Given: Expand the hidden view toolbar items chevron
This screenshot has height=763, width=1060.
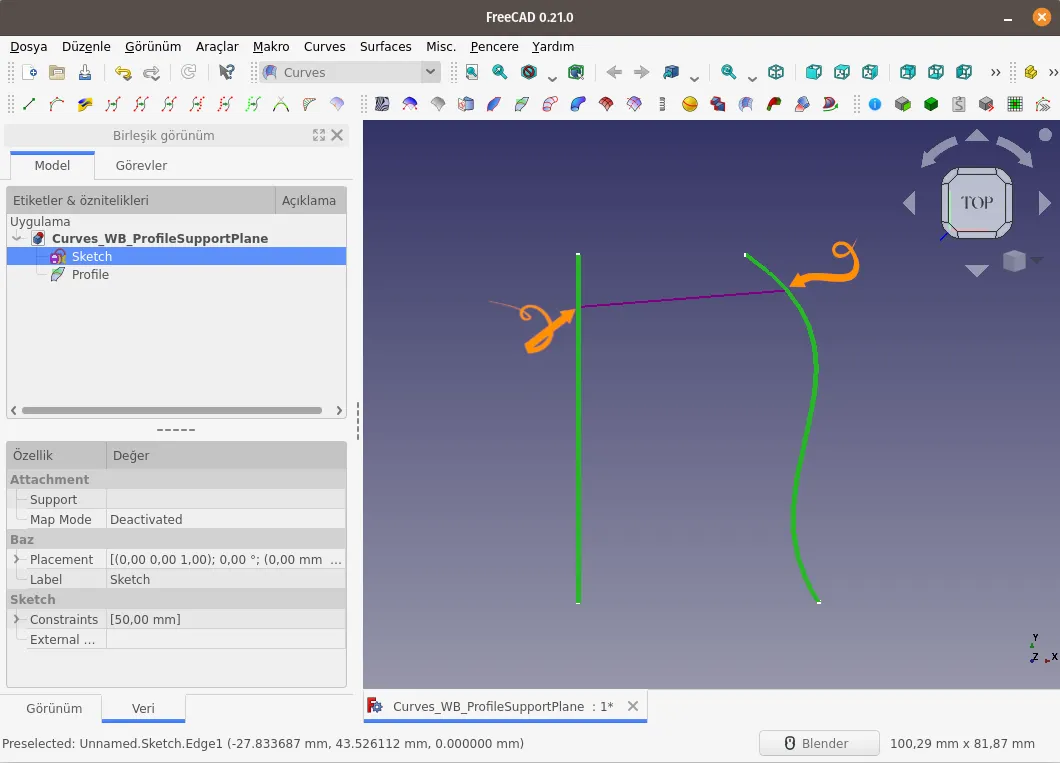Looking at the screenshot, I should point(995,72).
